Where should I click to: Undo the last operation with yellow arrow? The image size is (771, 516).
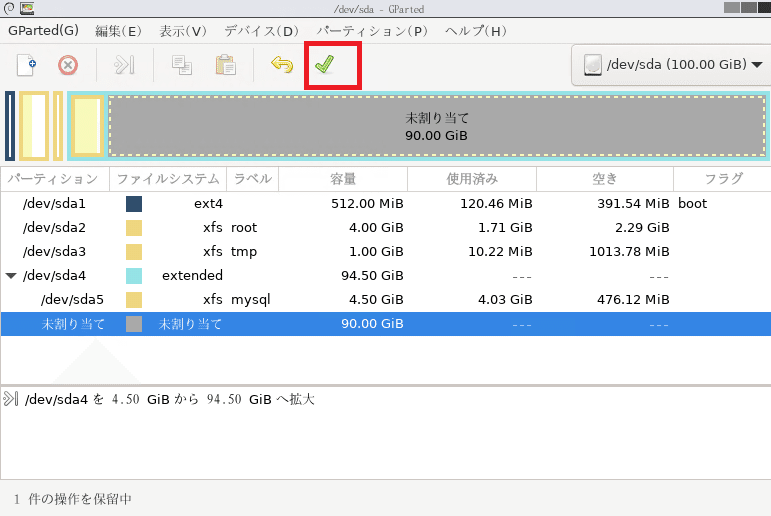point(282,64)
